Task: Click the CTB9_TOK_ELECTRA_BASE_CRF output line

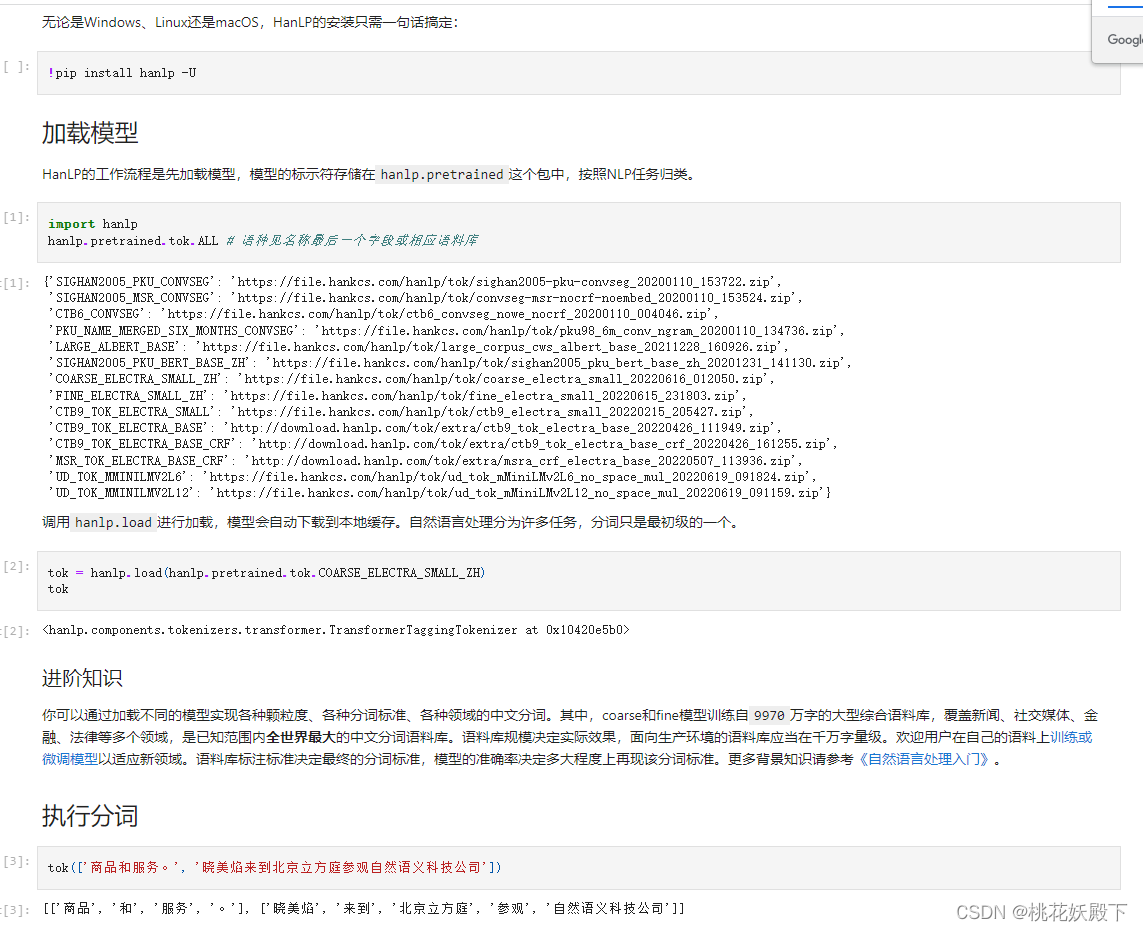Action: (x=443, y=443)
